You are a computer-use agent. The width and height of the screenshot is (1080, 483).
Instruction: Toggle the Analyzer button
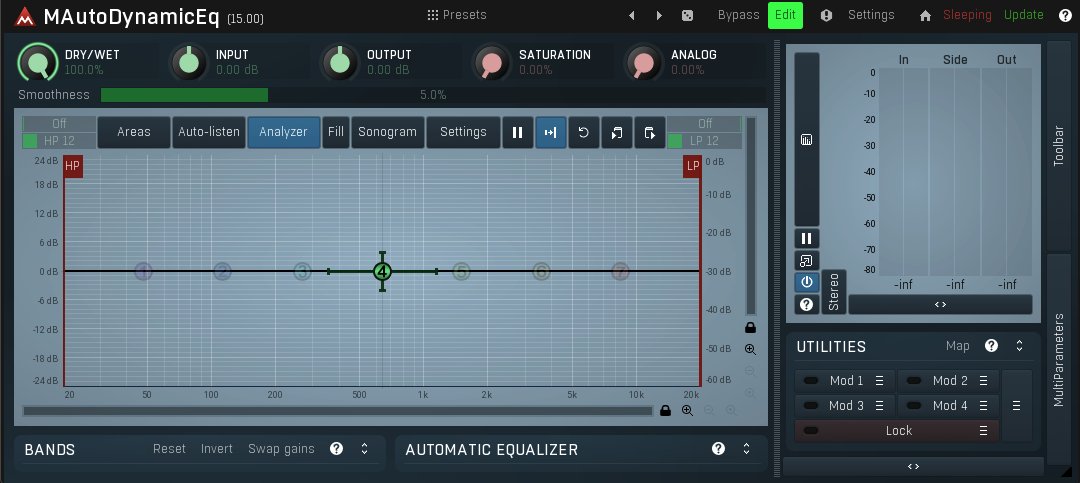point(284,132)
